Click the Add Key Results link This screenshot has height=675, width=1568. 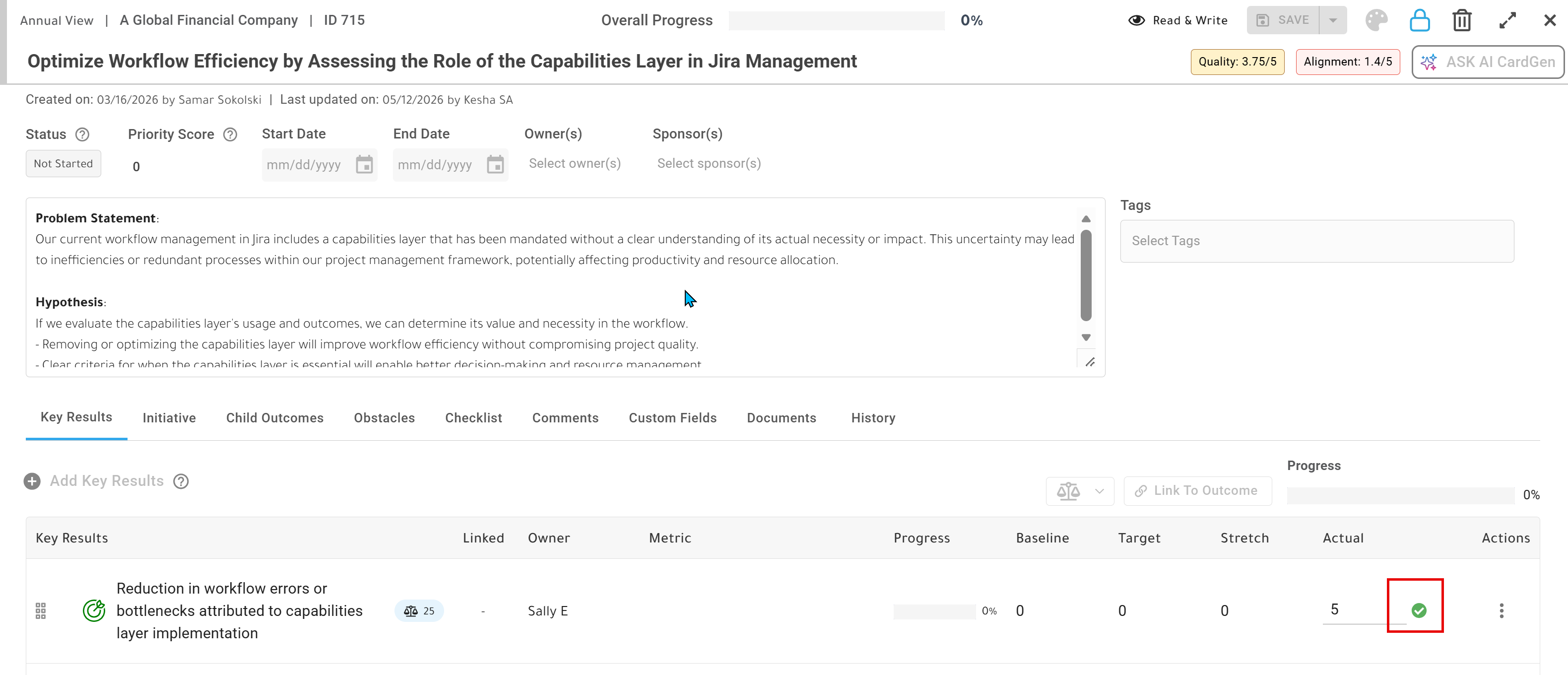(x=107, y=481)
